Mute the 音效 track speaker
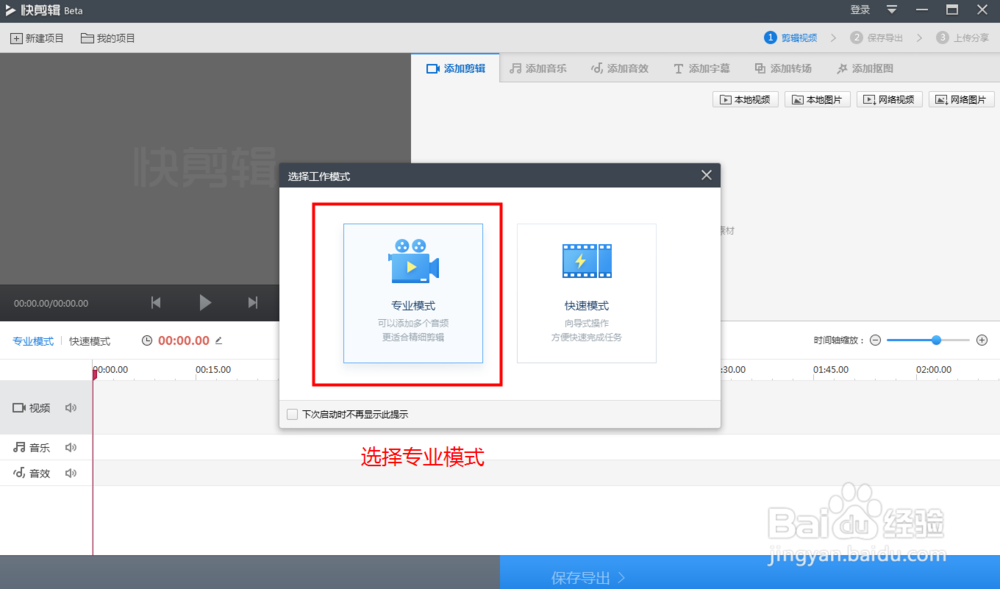 point(71,473)
